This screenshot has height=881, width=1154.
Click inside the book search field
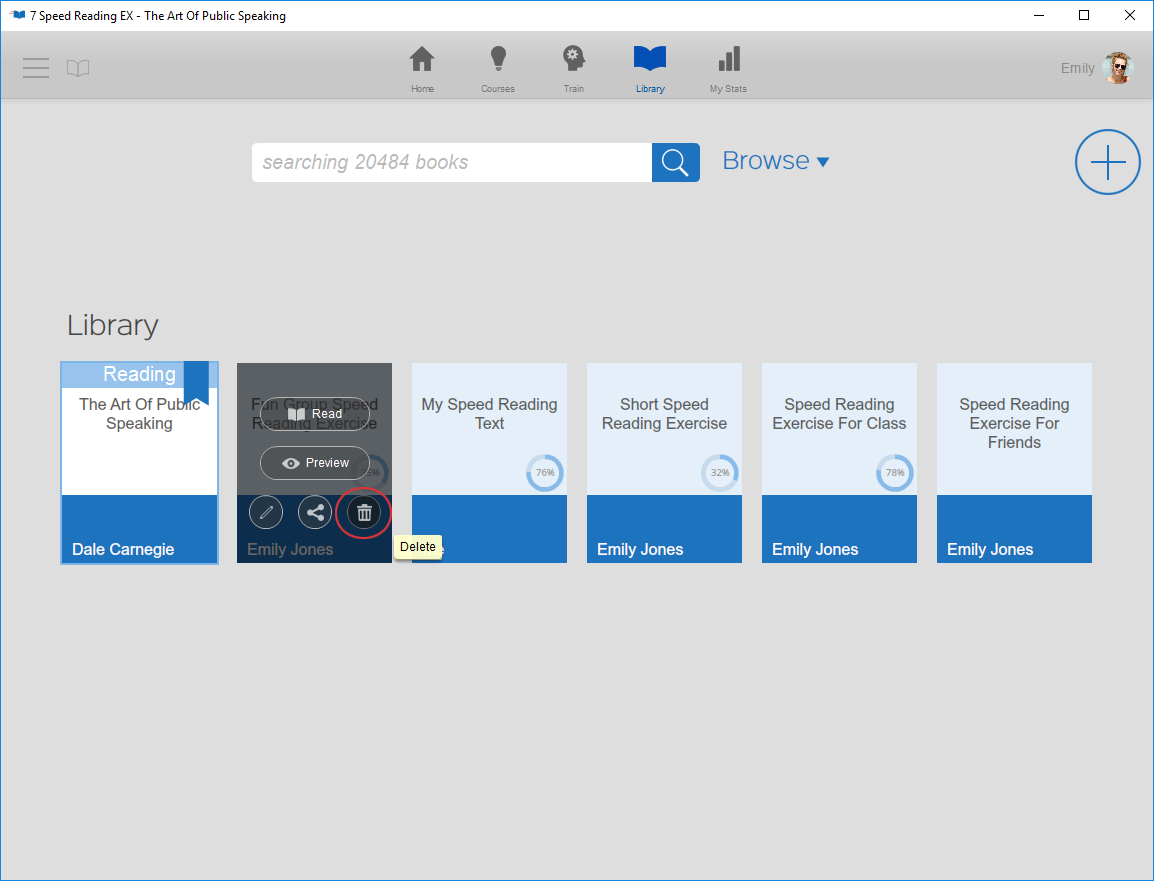click(x=450, y=162)
